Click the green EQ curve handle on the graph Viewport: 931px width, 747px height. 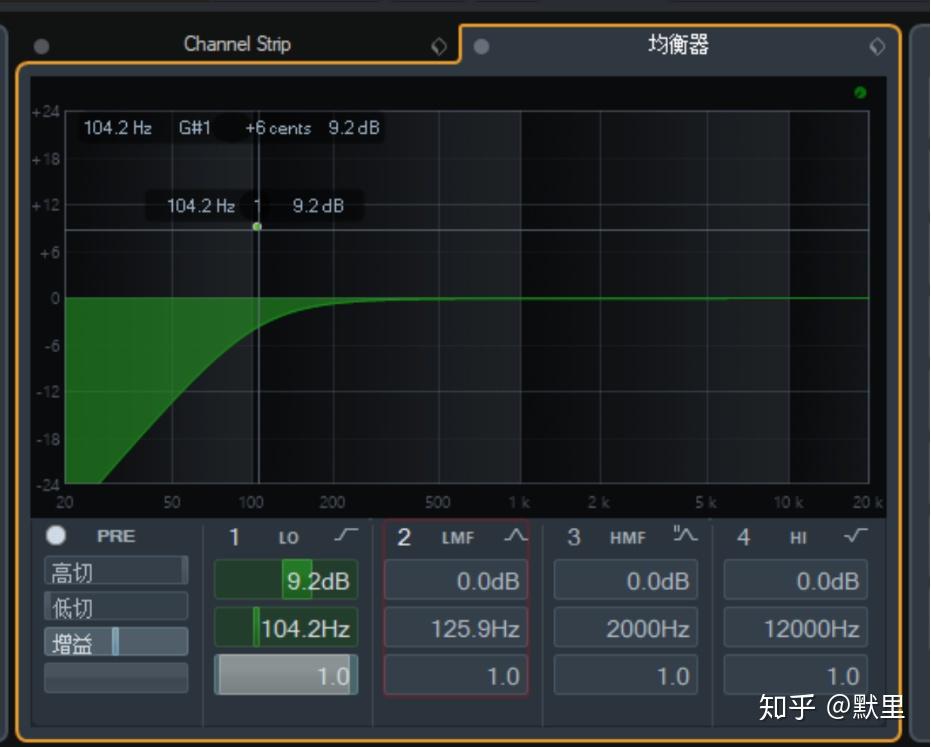pos(257,227)
